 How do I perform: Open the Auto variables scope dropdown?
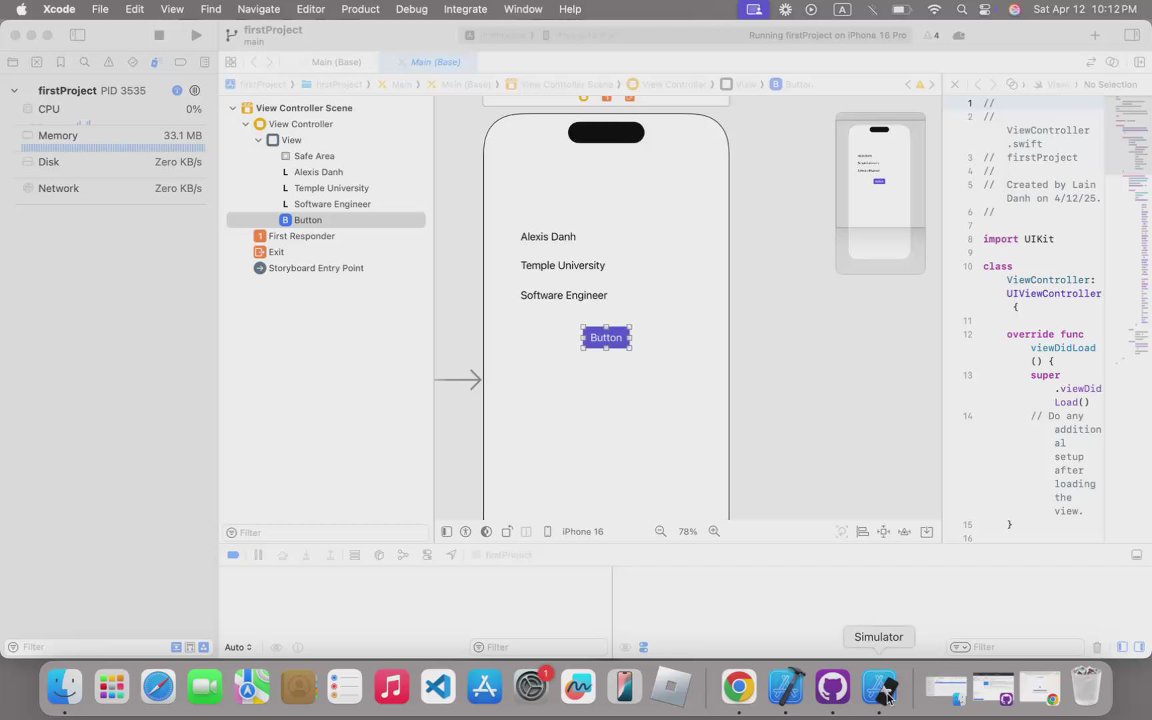click(238, 647)
